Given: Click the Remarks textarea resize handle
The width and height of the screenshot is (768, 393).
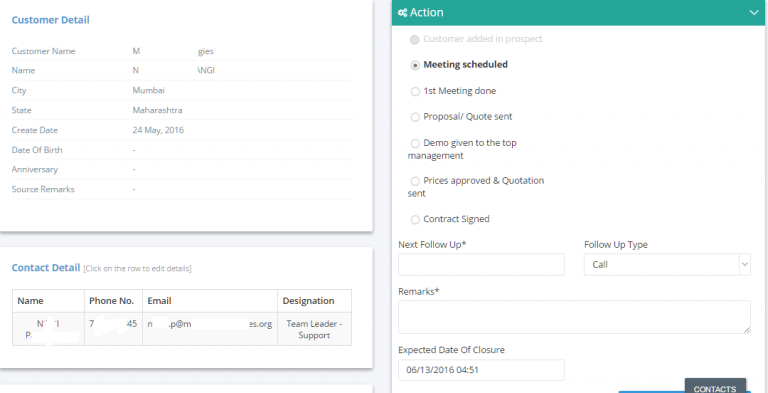Looking at the screenshot, I should click(746, 330).
